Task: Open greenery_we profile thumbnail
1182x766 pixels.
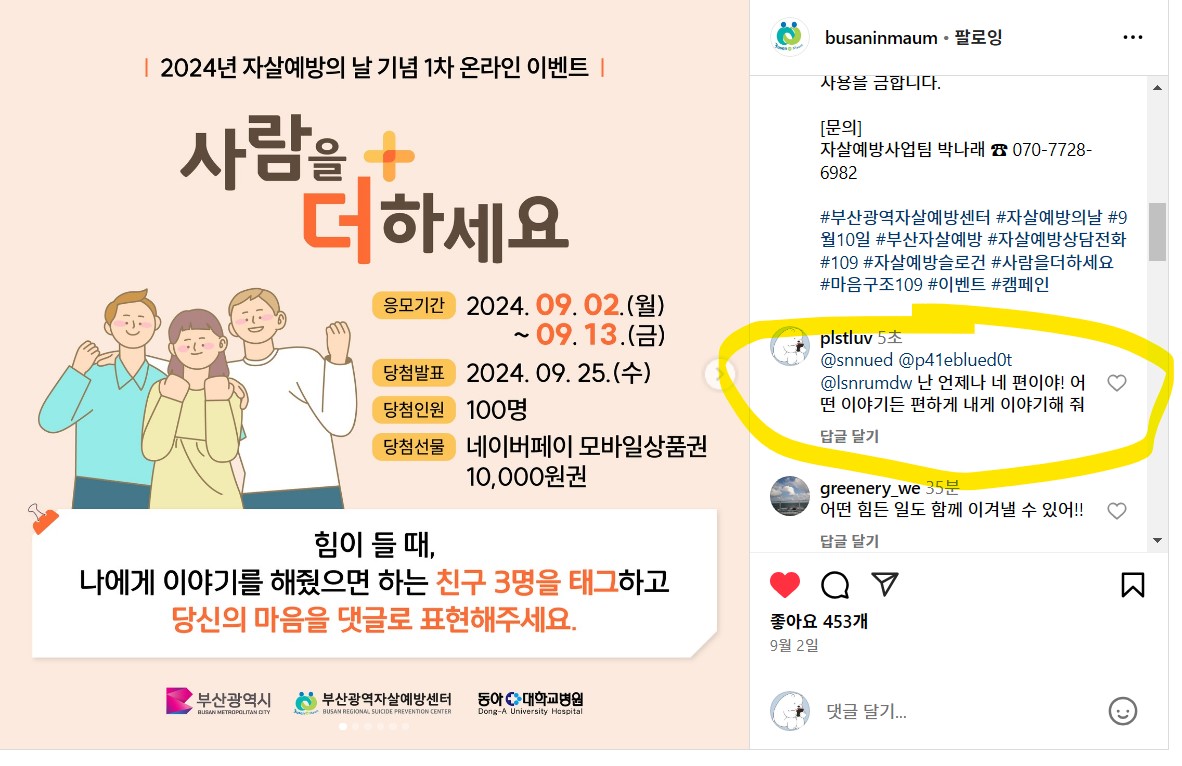Action: click(x=789, y=496)
